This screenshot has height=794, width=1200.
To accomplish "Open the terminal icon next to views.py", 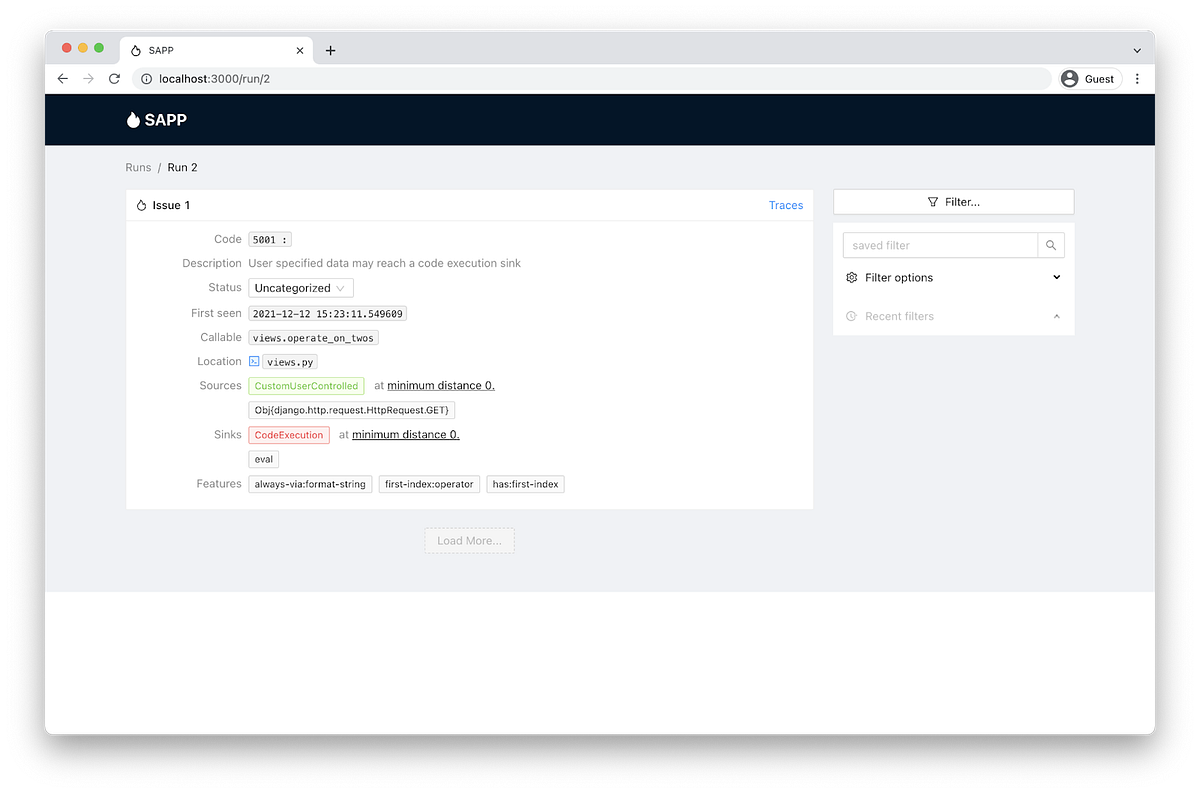I will (254, 361).
